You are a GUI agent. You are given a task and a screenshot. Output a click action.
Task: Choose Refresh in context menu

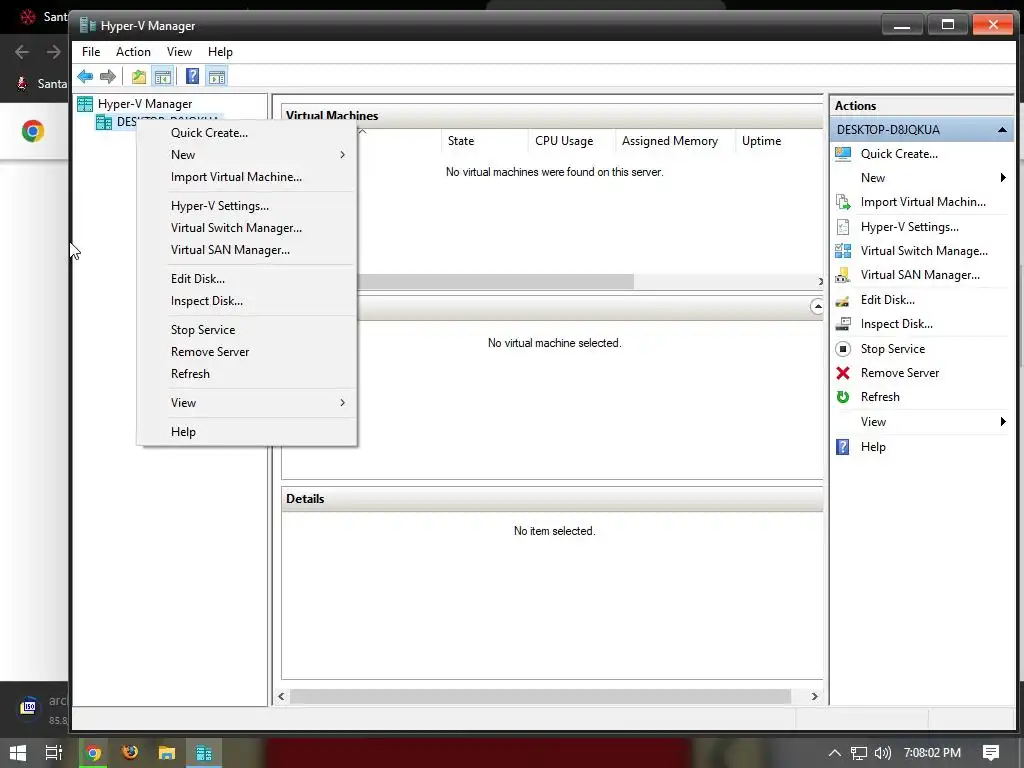pyautogui.click(x=248, y=374)
